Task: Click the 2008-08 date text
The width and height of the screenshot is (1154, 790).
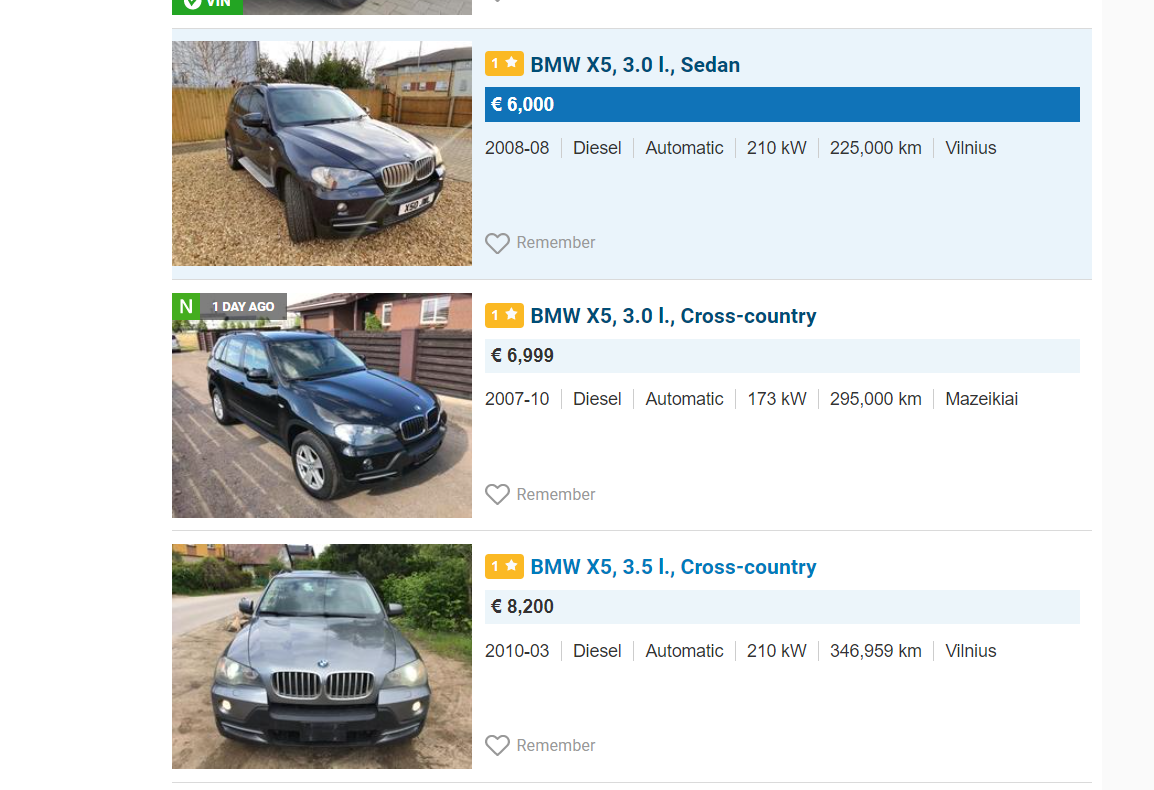Action: pos(517,148)
